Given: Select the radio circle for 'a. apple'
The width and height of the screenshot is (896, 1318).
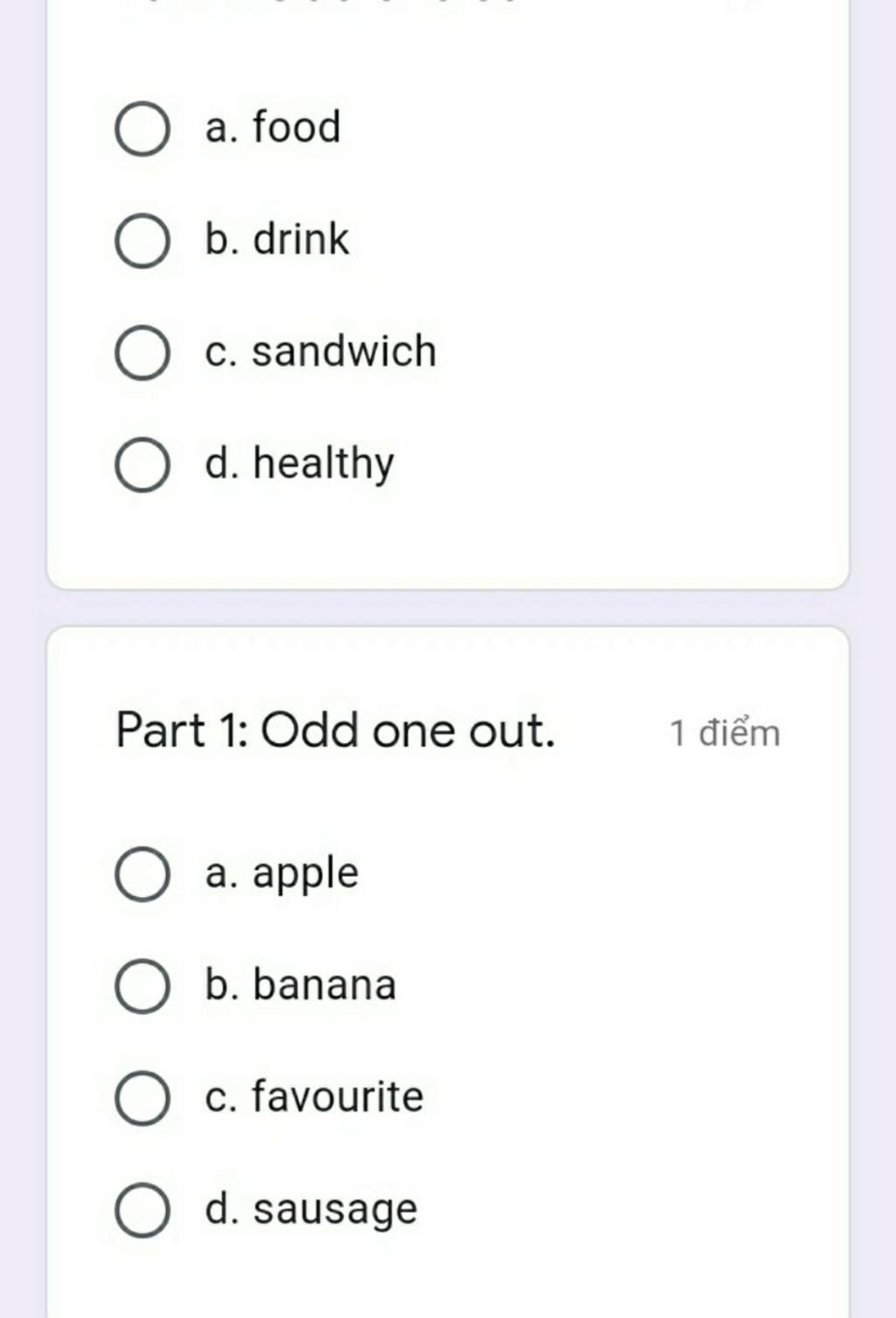Looking at the screenshot, I should 142,874.
